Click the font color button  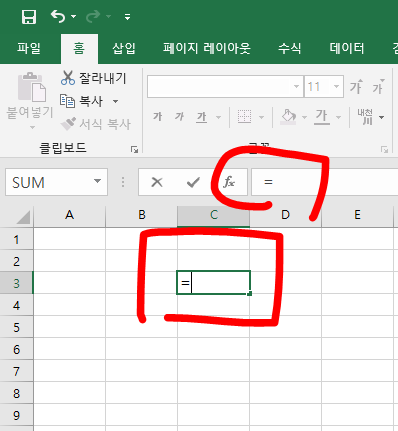322,117
